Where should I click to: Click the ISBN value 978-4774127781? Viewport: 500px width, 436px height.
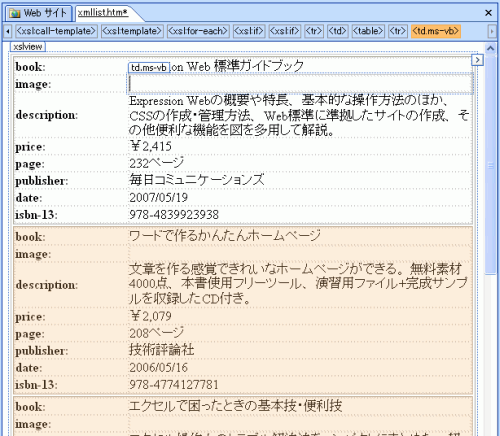pyautogui.click(x=174, y=385)
